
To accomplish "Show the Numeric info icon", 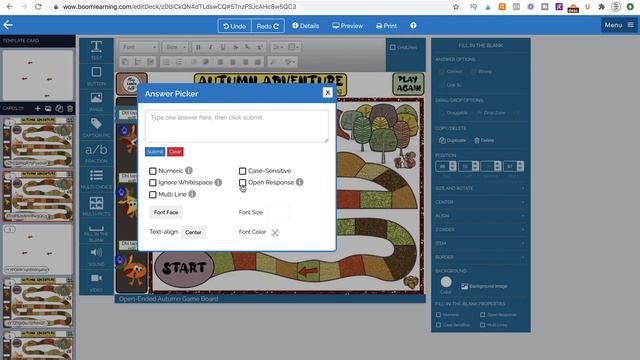I will pos(189,171).
